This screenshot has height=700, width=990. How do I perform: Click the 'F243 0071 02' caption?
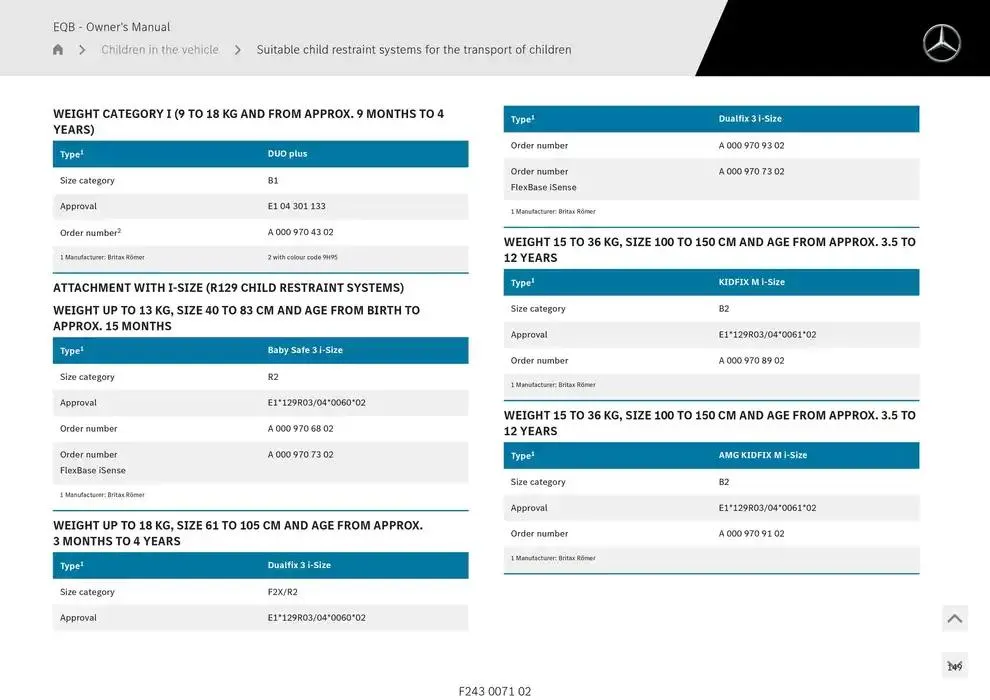pos(495,691)
